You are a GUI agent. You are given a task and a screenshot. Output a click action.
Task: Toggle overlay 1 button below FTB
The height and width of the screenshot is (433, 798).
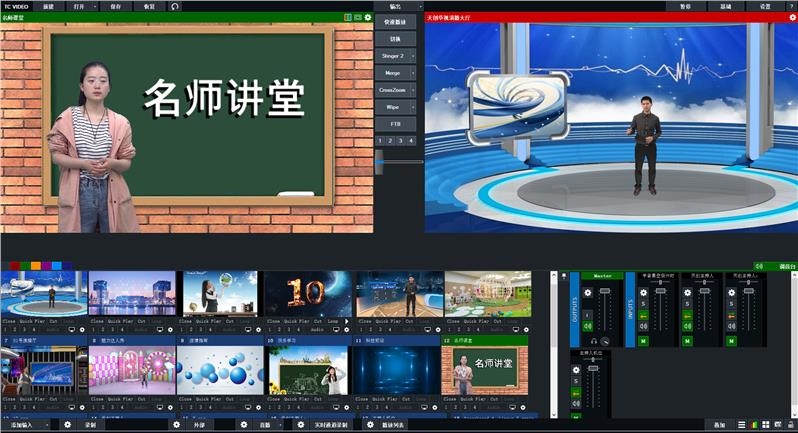pyautogui.click(x=380, y=140)
